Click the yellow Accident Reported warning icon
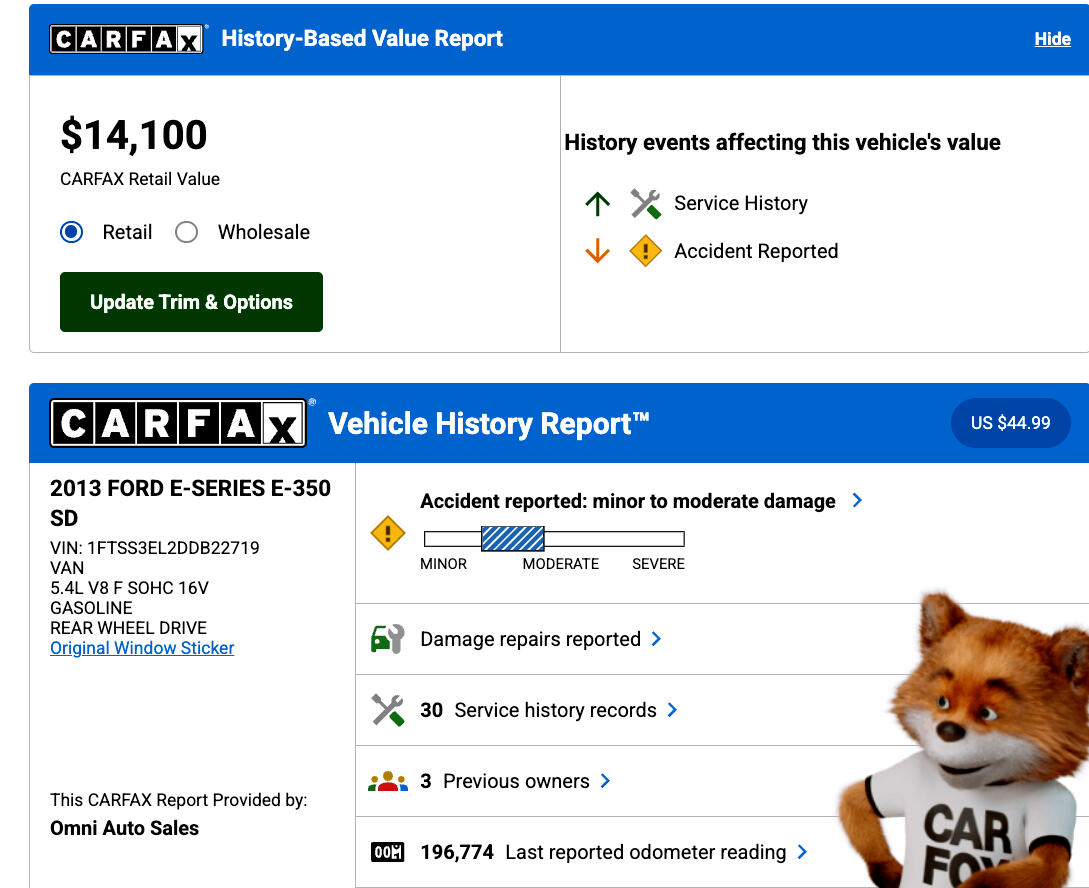Image resolution: width=1089 pixels, height=888 pixels. (x=645, y=252)
